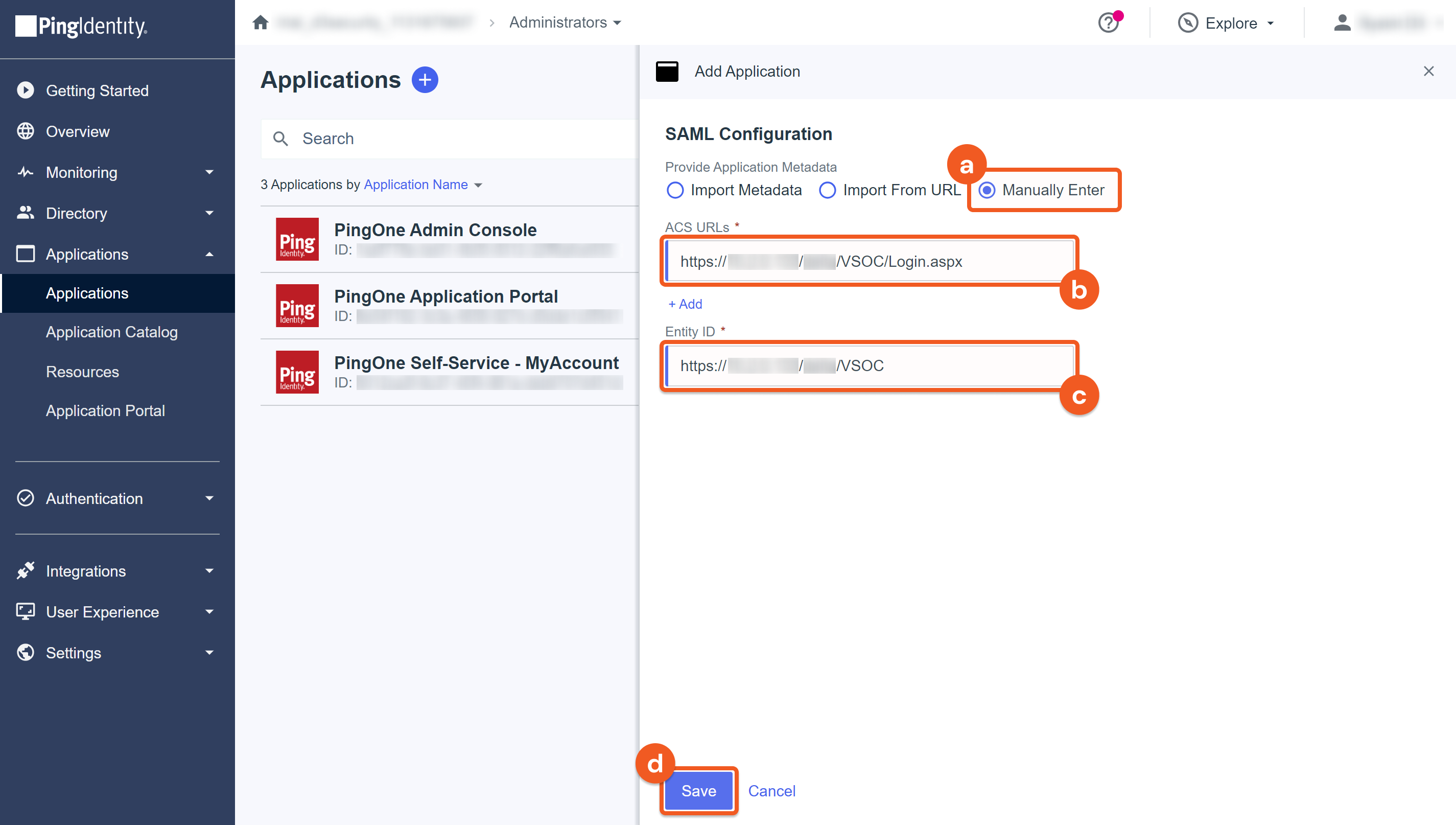Screen dimensions: 1456x825
Task: Select the Import From URL radio option
Action: coord(828,190)
